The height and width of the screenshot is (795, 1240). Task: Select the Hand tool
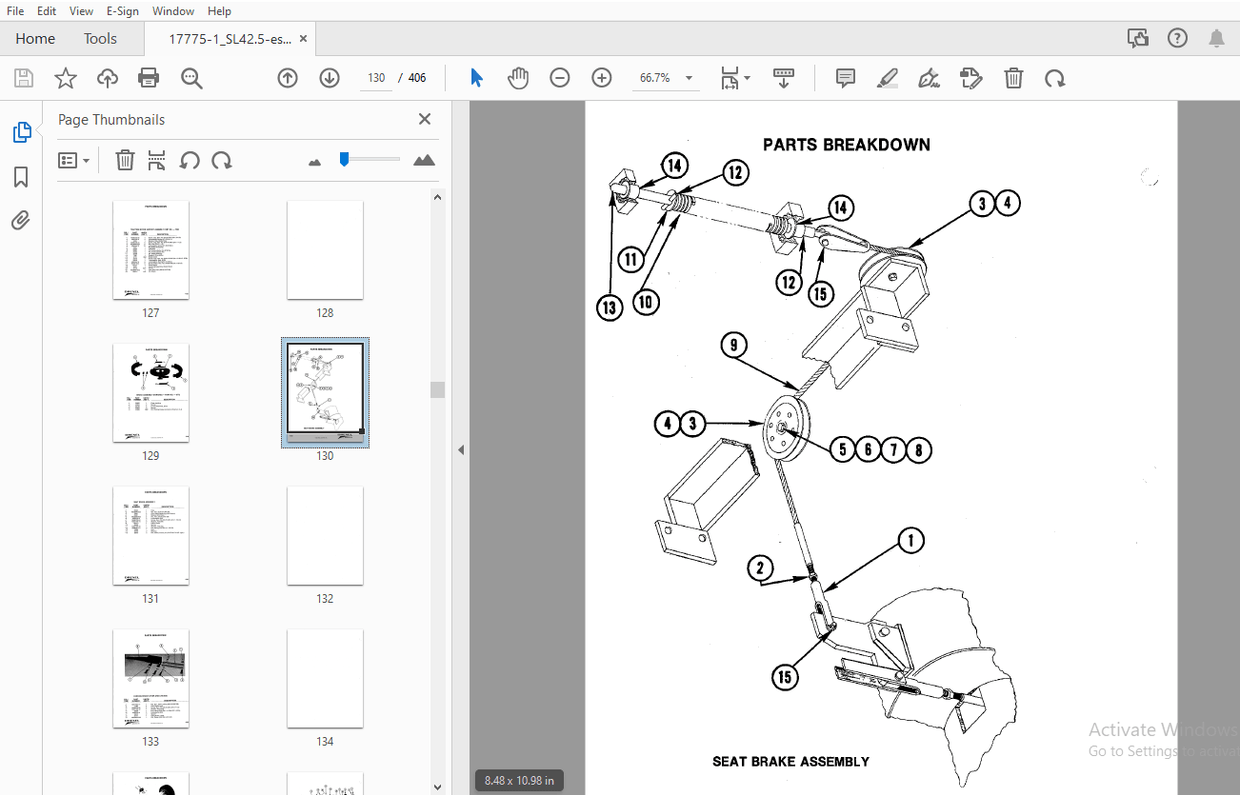pyautogui.click(x=518, y=77)
